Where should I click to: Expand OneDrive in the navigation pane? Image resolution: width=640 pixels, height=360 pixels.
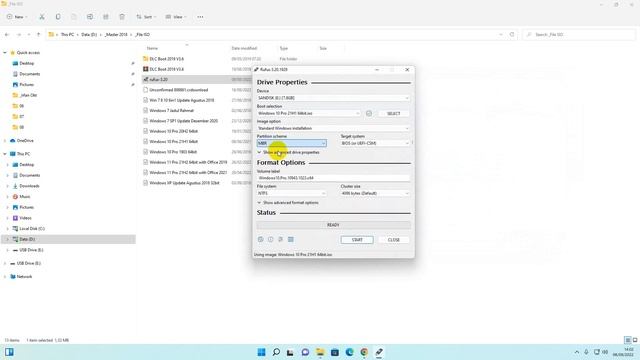coord(5,141)
